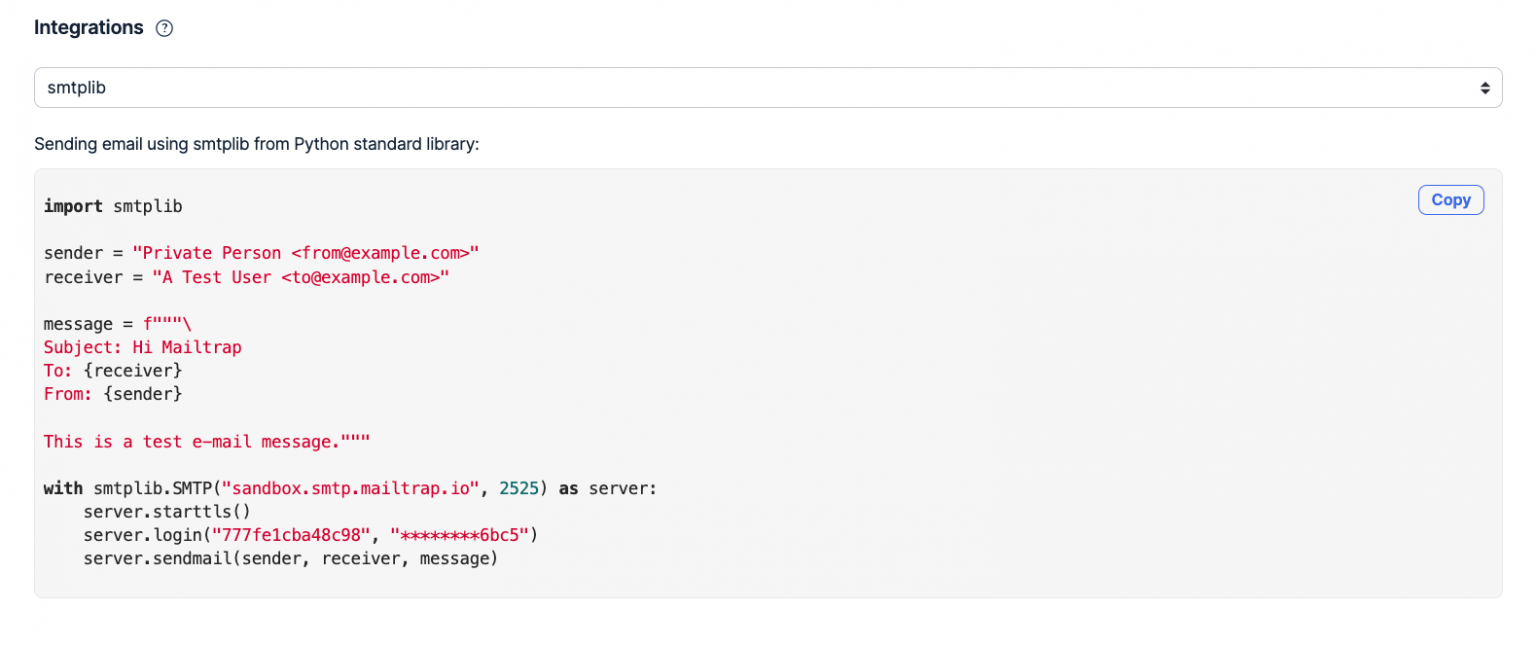Click the smtplib label in the selector

[x=77, y=87]
